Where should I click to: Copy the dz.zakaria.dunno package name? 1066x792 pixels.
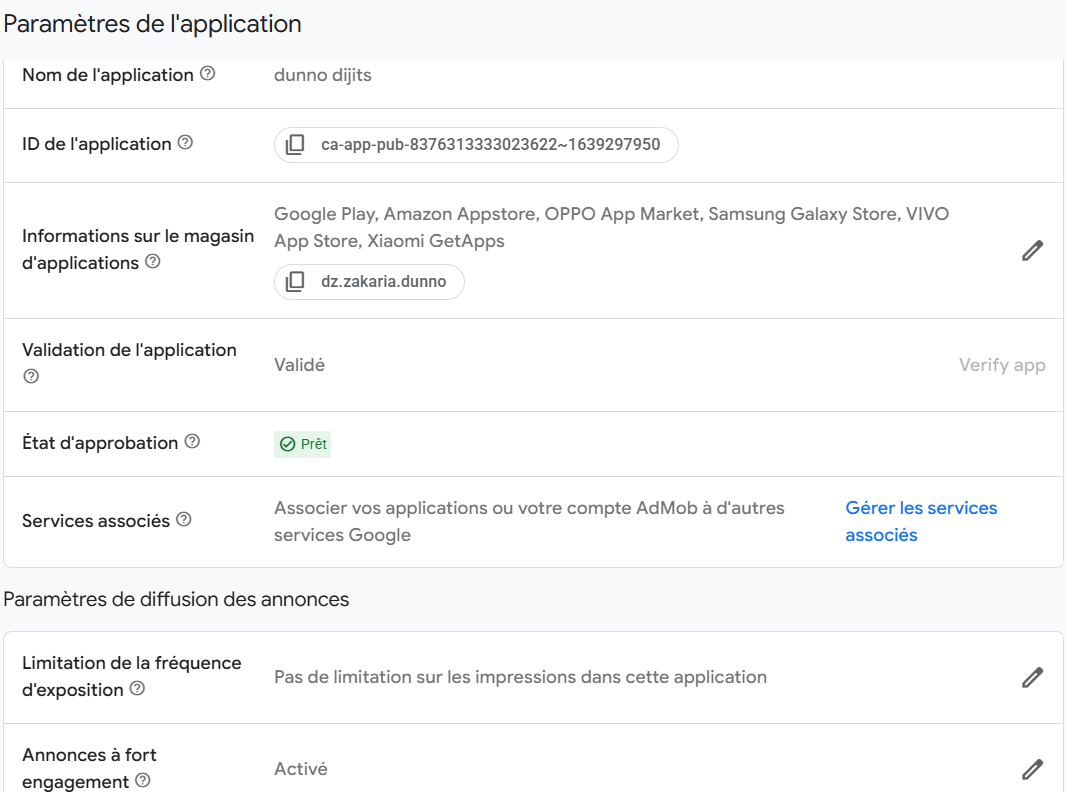coord(295,282)
